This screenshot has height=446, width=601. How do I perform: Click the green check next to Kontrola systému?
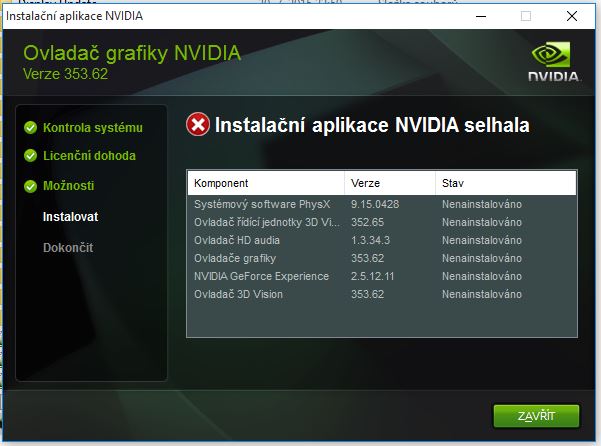point(30,128)
